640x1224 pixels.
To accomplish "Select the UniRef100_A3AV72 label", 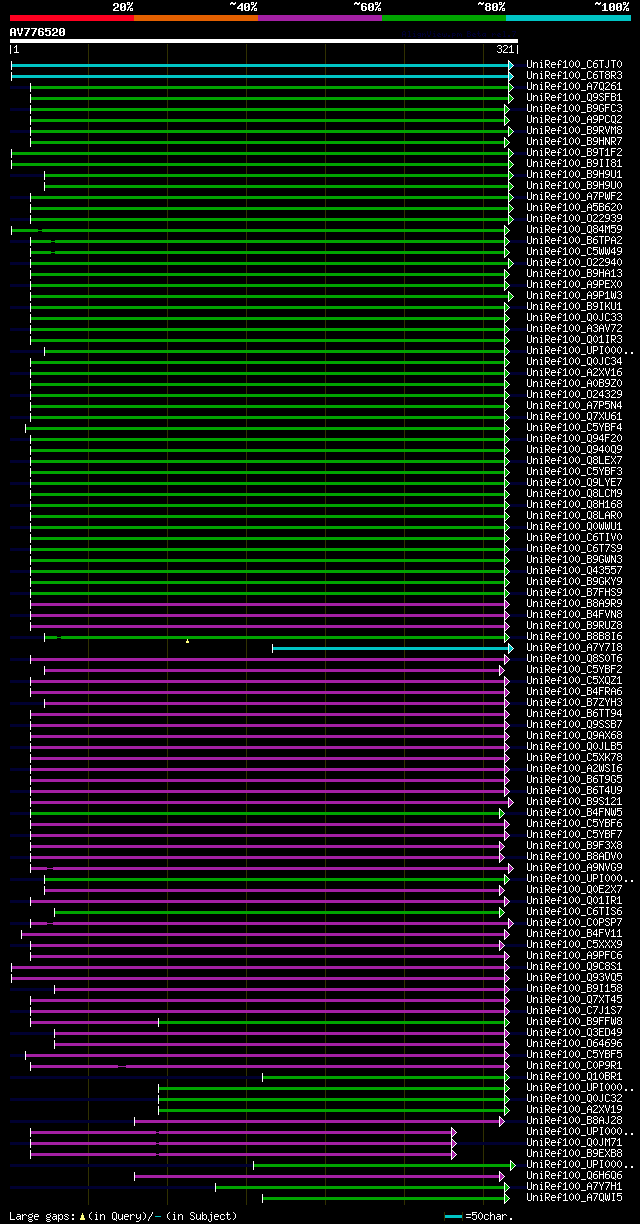I will click(x=574, y=329).
